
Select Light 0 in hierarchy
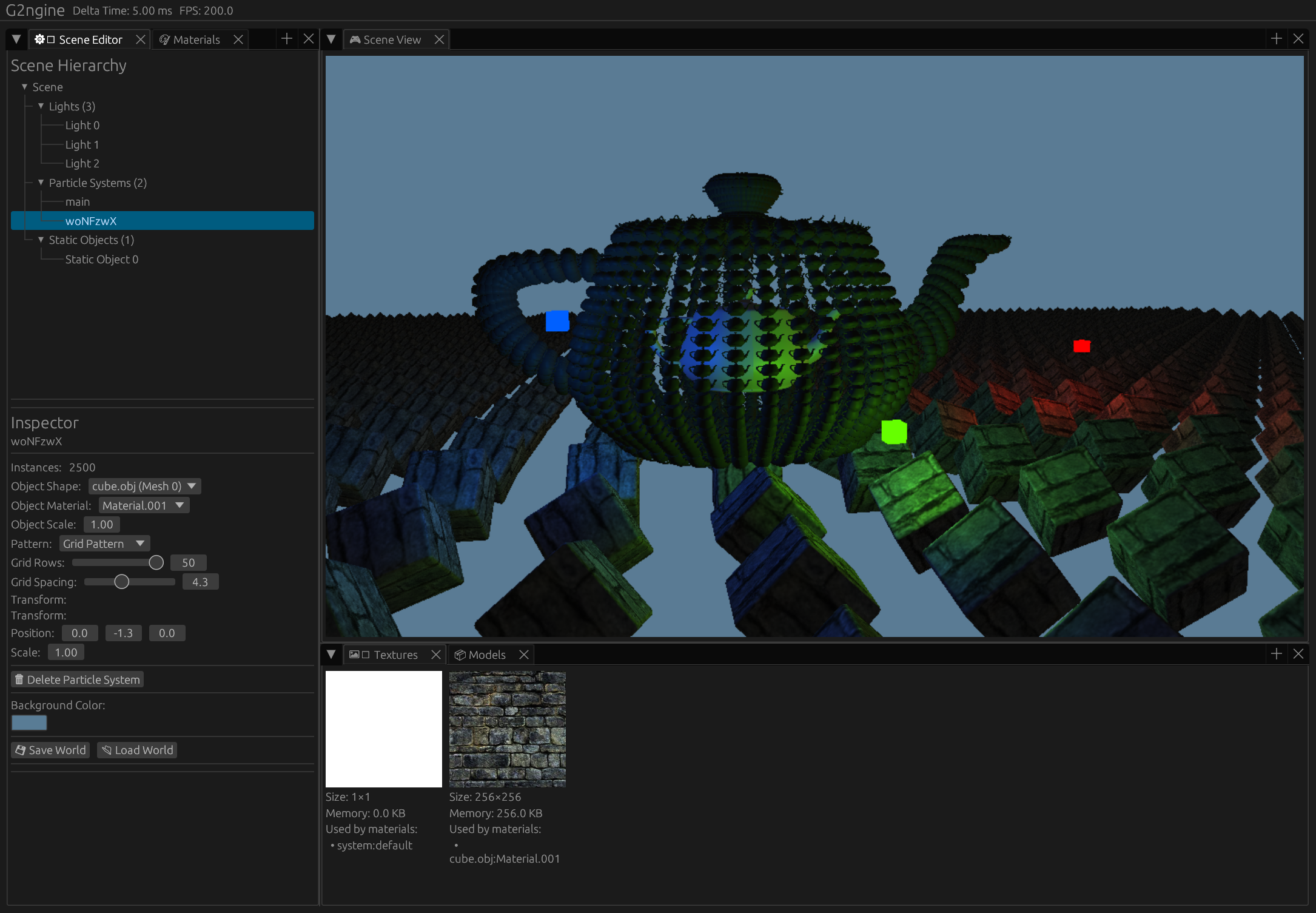click(x=82, y=126)
